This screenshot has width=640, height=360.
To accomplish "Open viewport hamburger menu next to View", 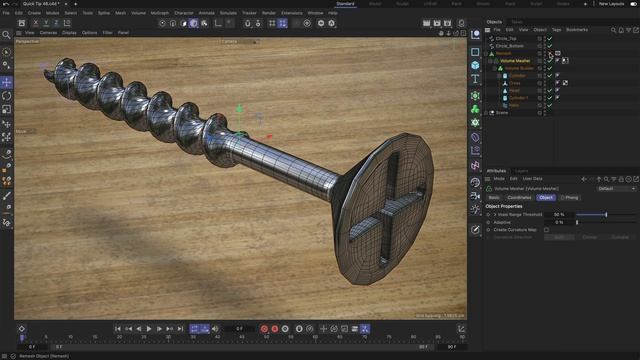I will pyautogui.click(x=19, y=33).
